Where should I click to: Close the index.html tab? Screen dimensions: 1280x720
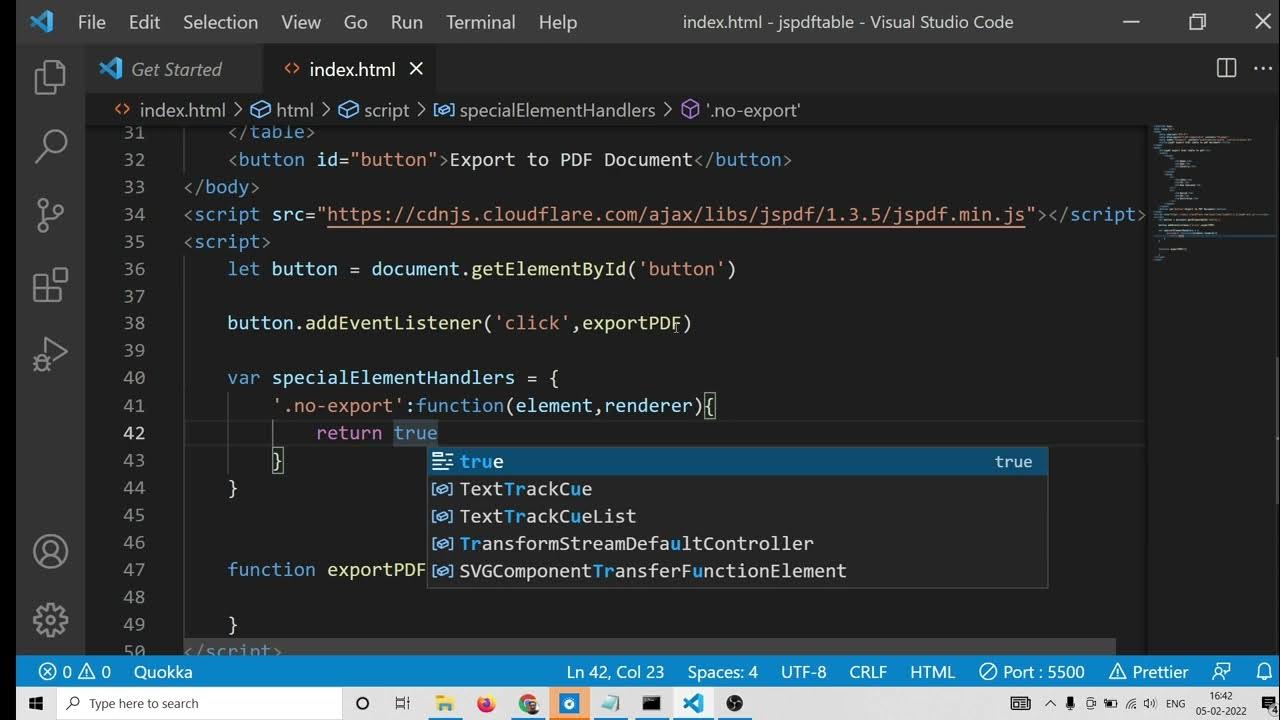click(416, 69)
